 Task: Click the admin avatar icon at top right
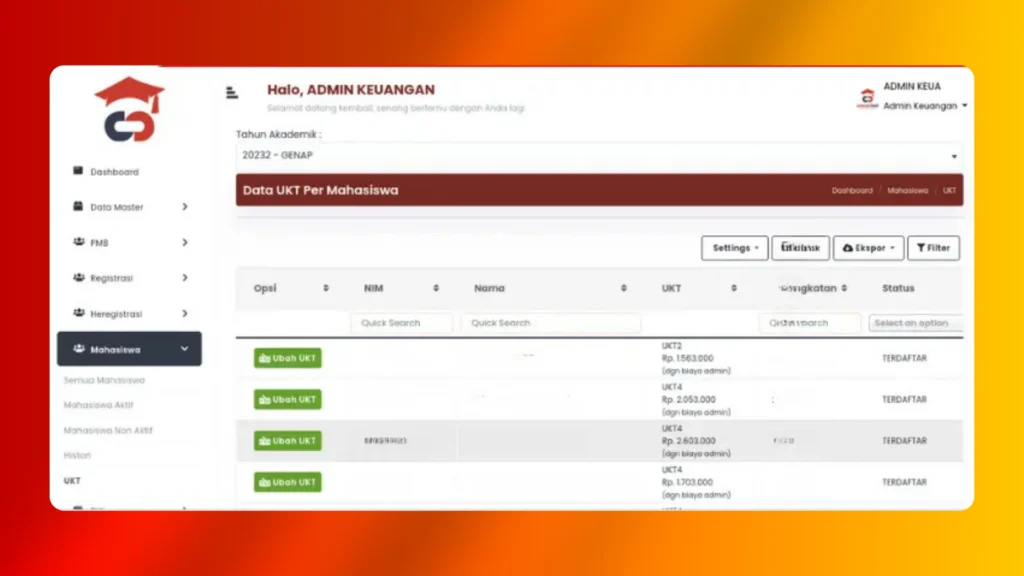(x=867, y=98)
